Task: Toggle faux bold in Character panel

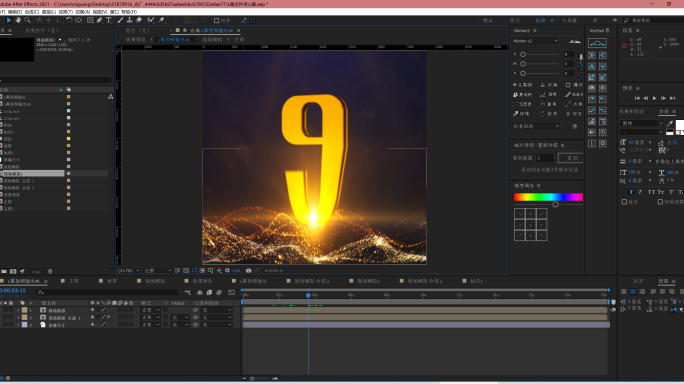Action: click(x=631, y=192)
